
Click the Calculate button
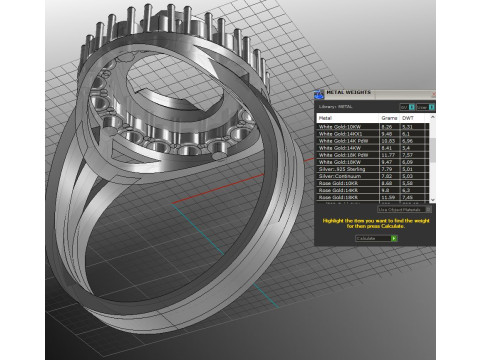pyautogui.click(x=376, y=238)
